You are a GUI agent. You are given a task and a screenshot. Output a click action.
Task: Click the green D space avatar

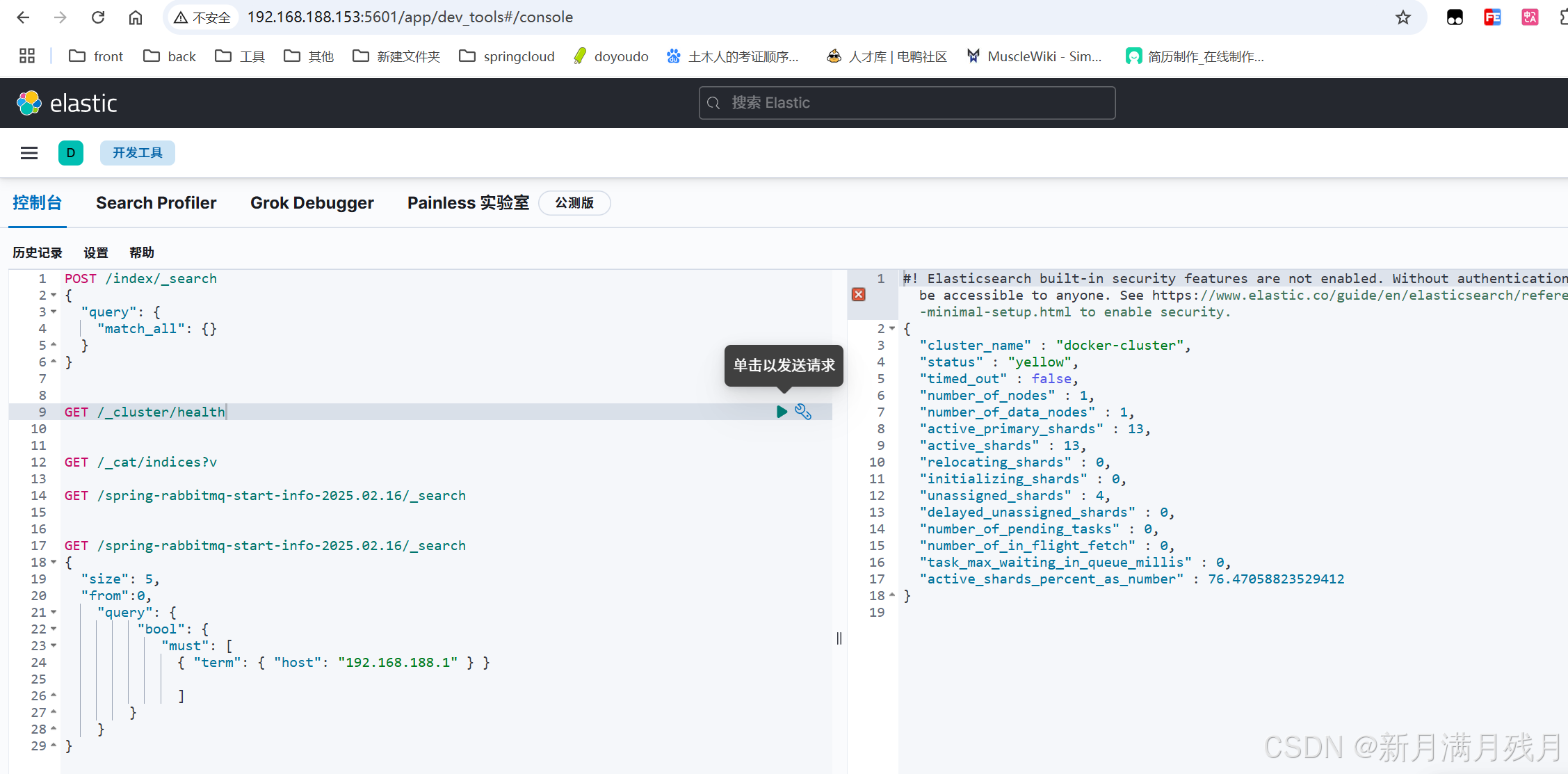[70, 153]
